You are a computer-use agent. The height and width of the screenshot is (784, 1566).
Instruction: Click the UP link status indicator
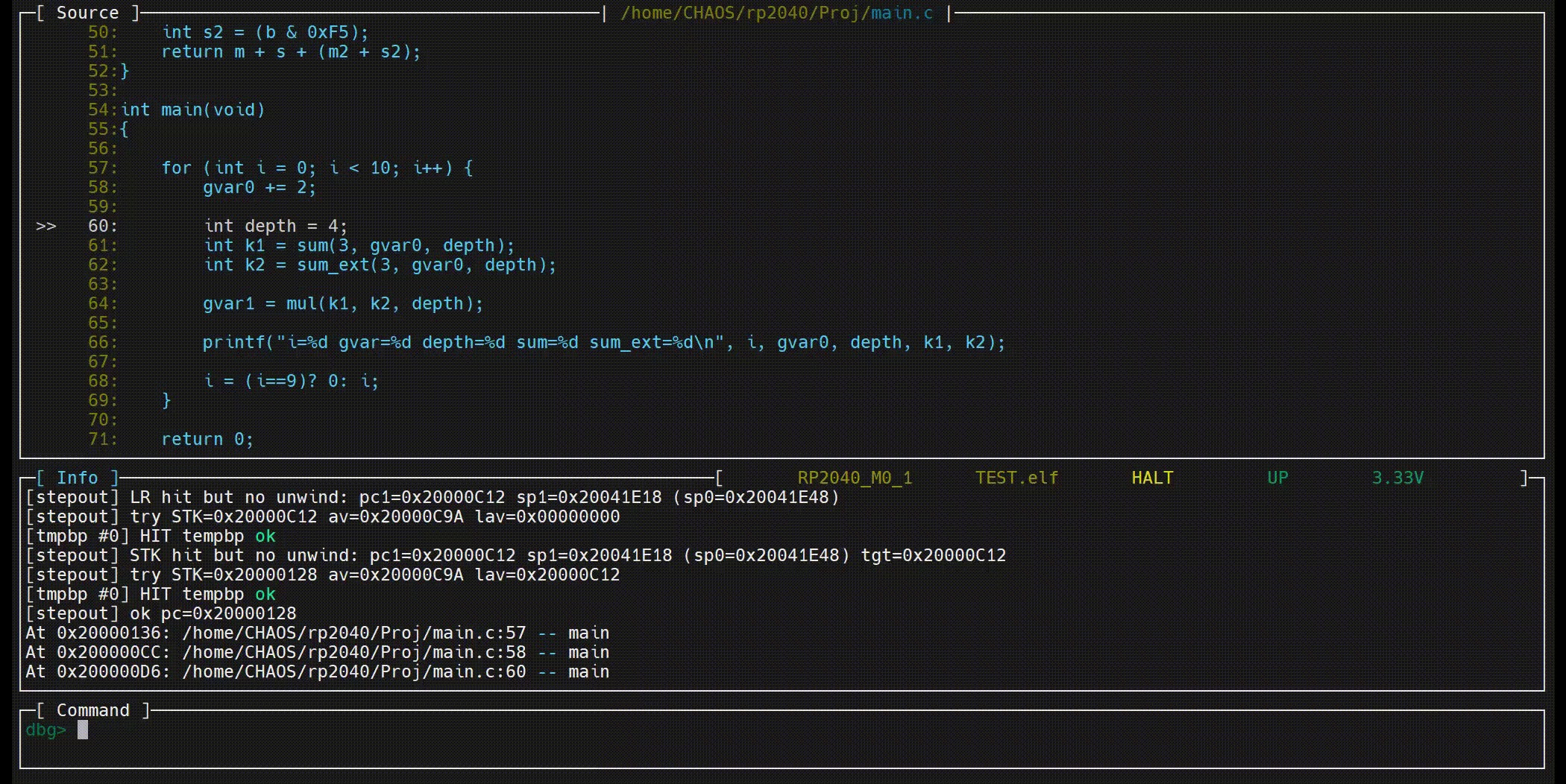click(1277, 478)
